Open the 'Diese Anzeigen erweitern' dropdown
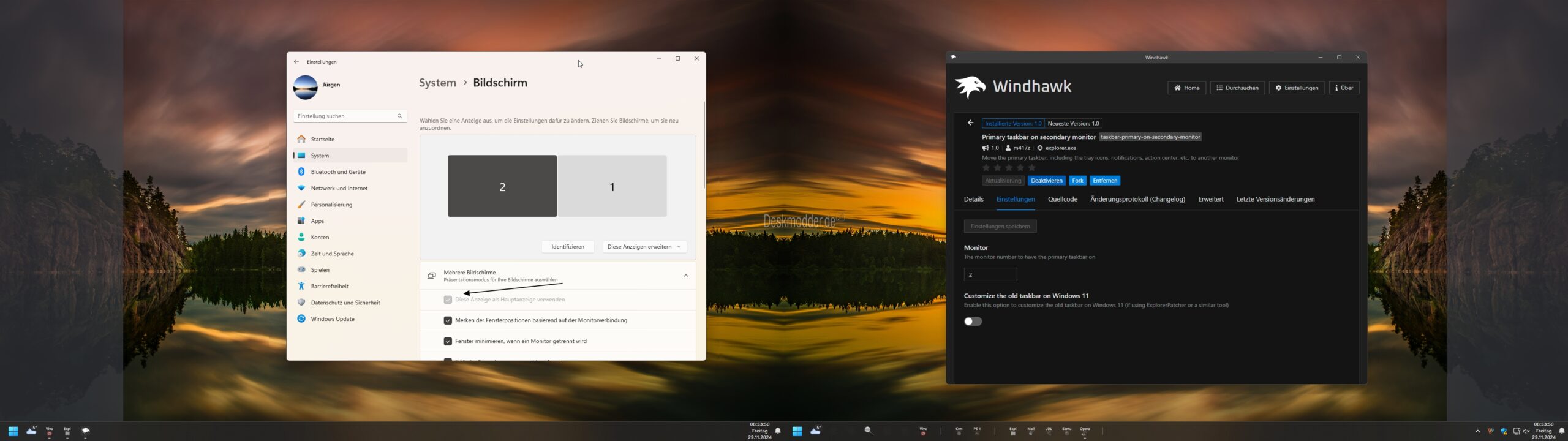Viewport: 1568px width, 441px height. 644,247
